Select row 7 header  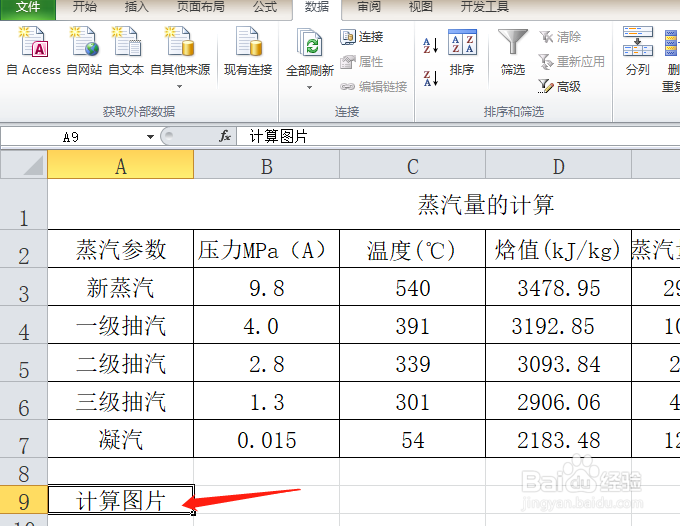pos(24,438)
